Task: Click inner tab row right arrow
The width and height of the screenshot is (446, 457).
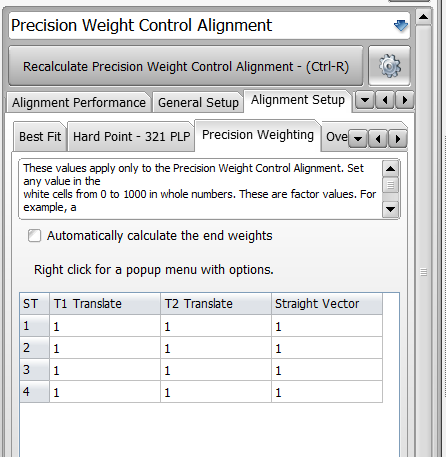Action: coord(397,138)
